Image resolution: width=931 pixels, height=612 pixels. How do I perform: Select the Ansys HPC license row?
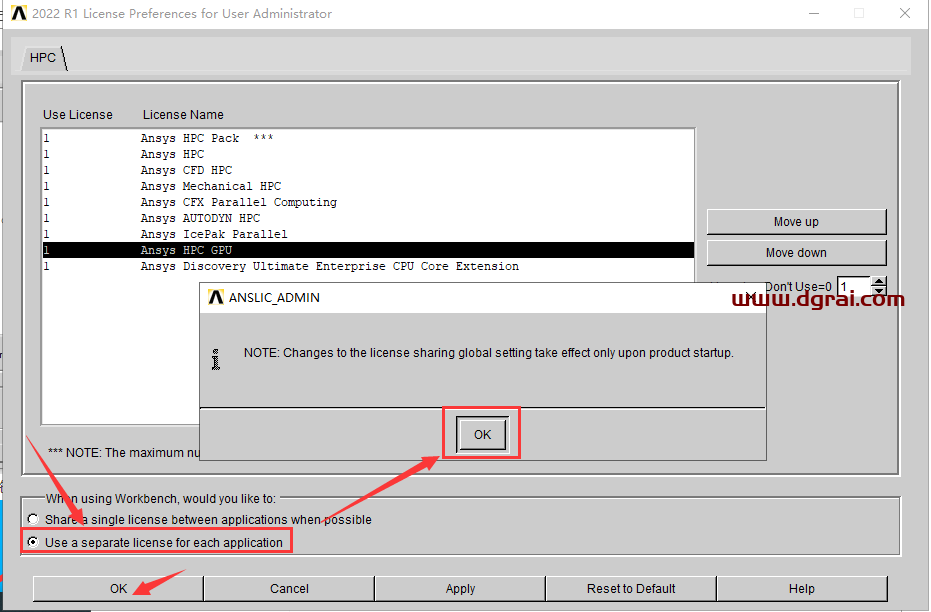(x=368, y=154)
